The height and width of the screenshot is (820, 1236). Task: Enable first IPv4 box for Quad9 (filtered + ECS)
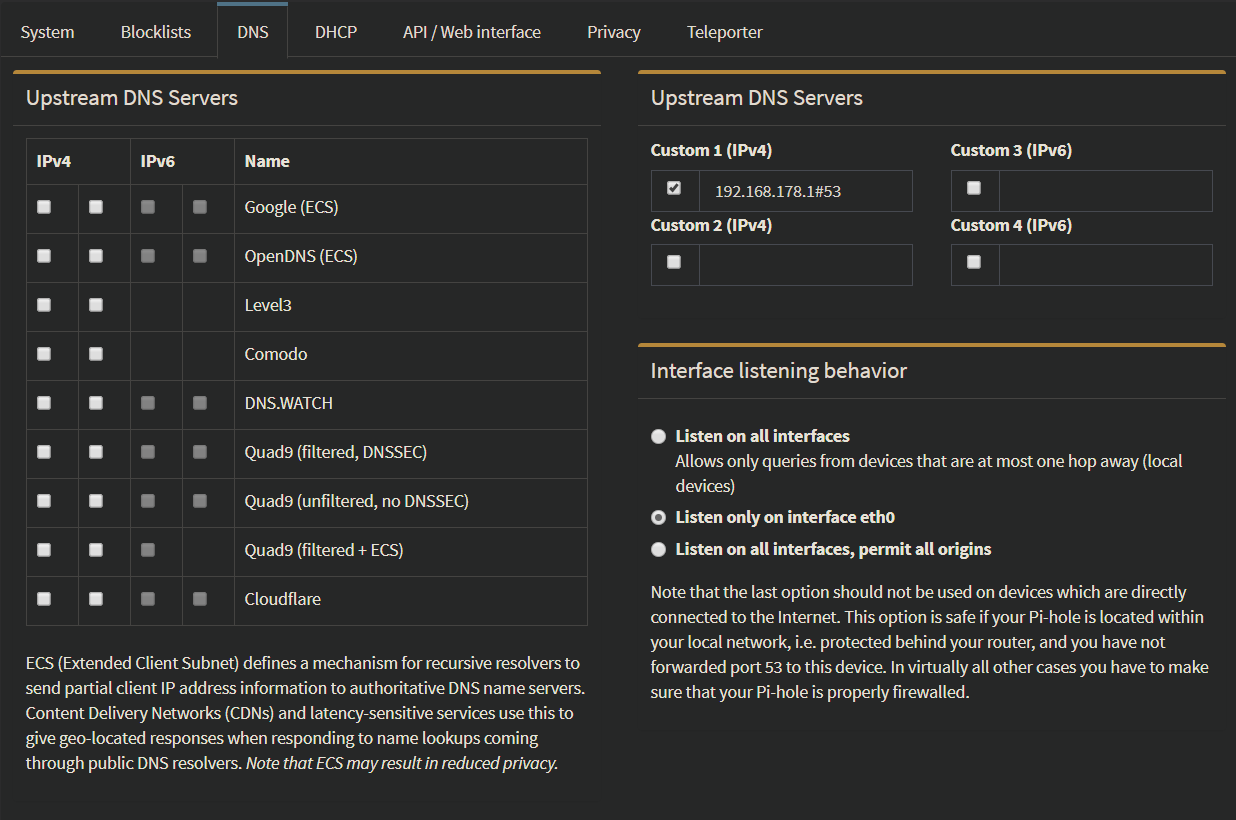[x=44, y=550]
